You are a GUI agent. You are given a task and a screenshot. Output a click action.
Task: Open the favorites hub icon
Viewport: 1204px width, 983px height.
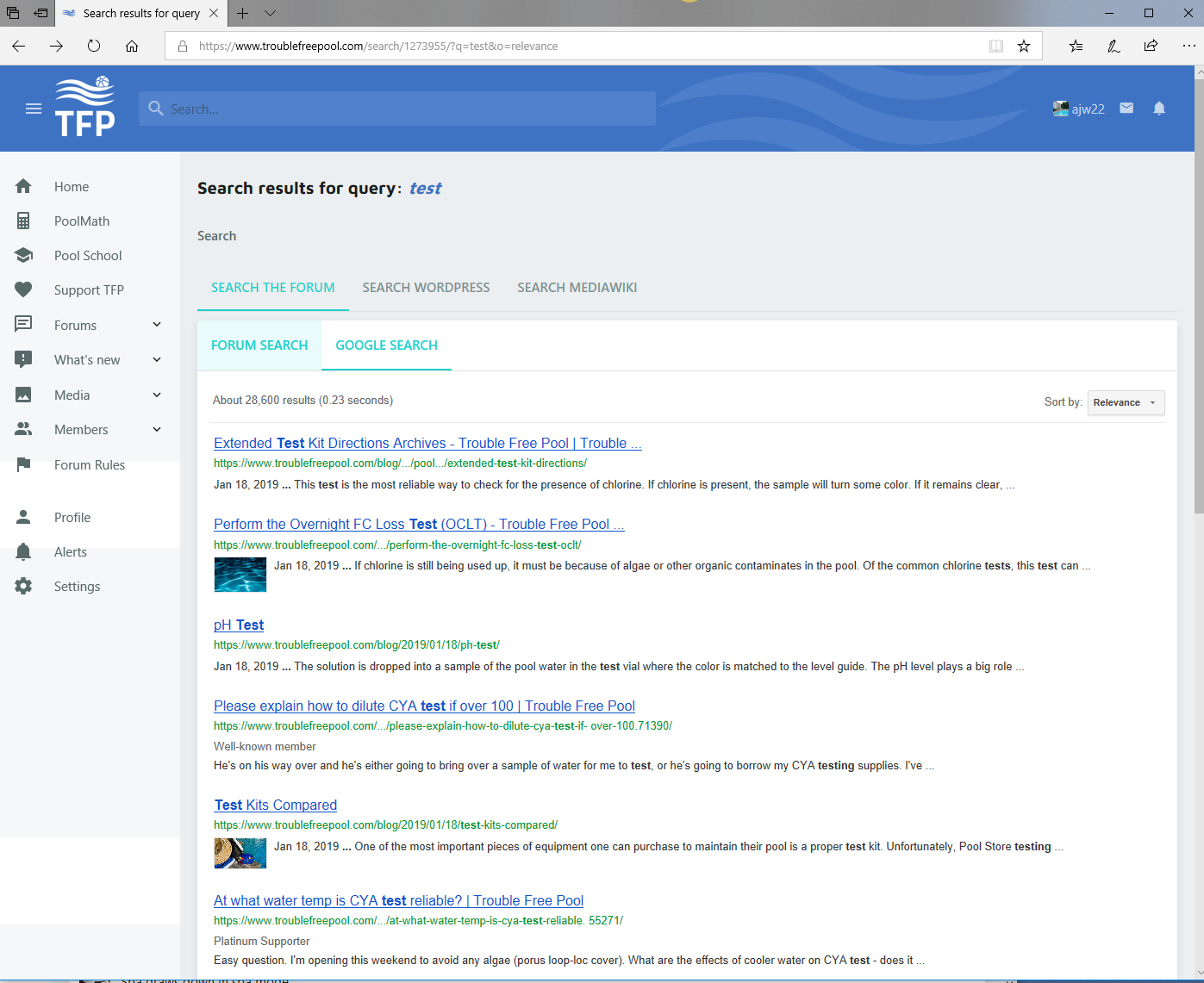click(x=1076, y=46)
